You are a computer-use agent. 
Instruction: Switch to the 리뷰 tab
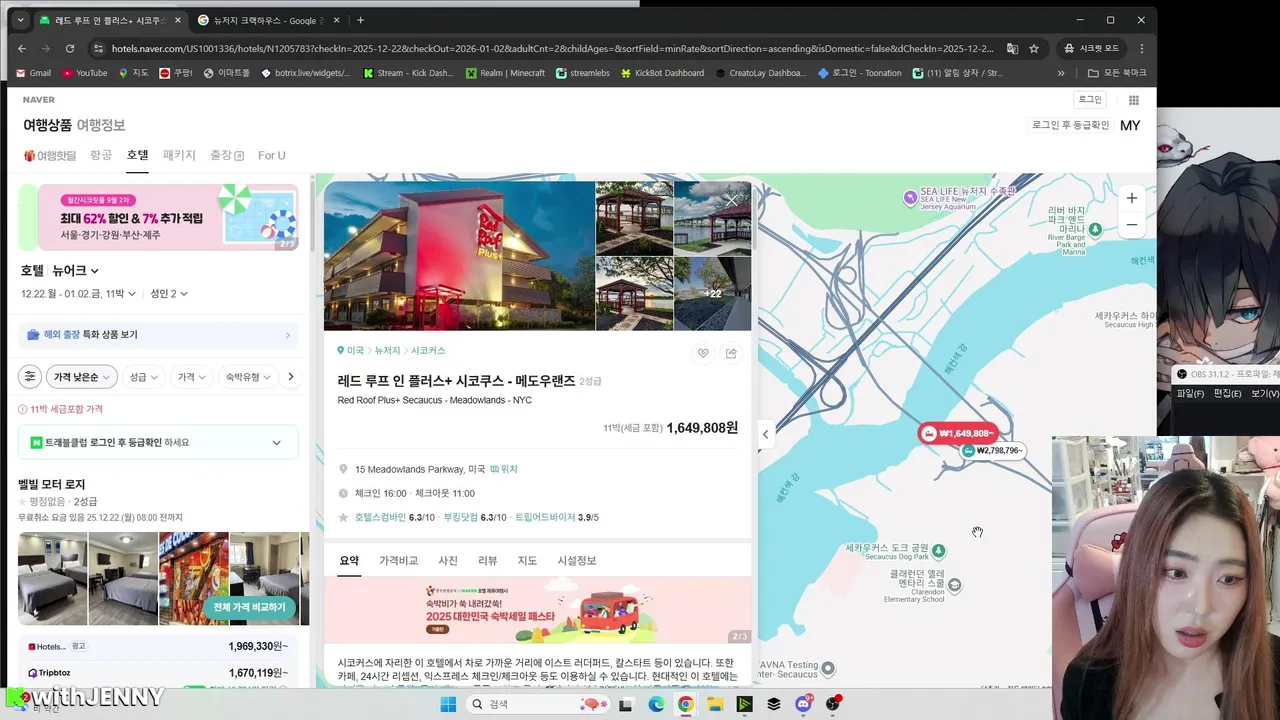pos(487,560)
